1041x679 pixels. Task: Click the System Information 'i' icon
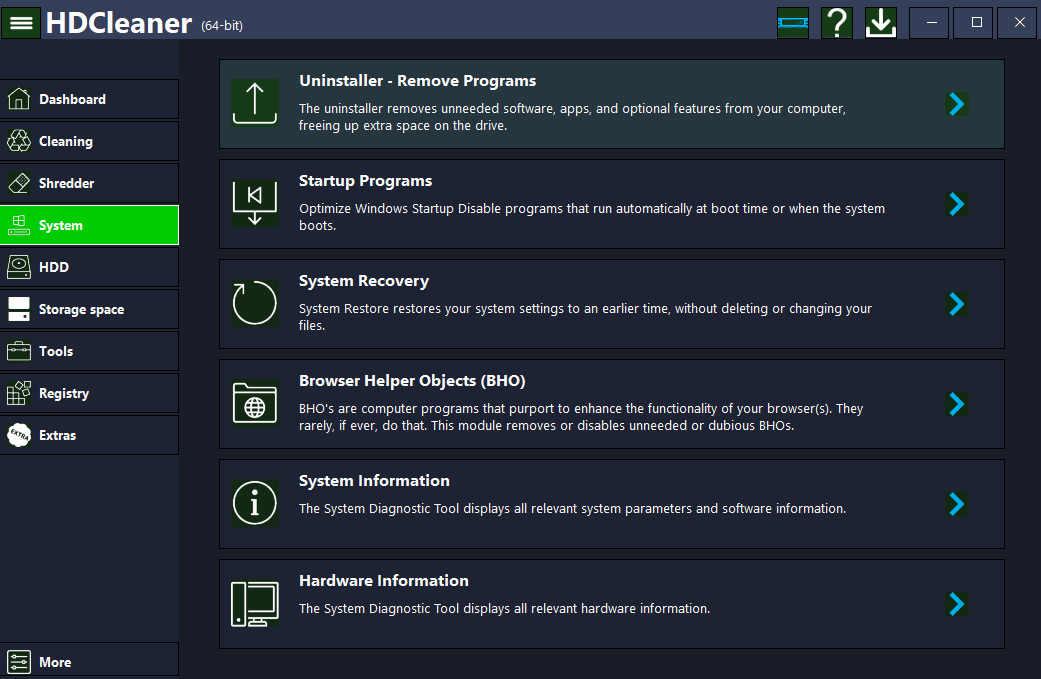point(255,503)
